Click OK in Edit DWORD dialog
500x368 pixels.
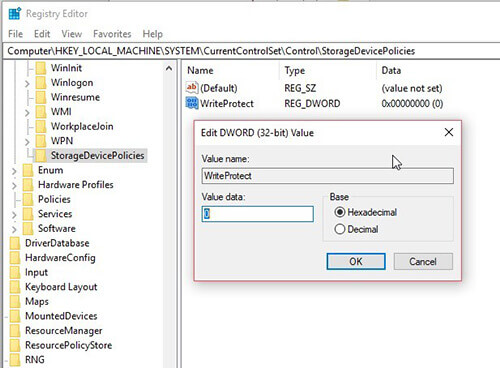356,261
